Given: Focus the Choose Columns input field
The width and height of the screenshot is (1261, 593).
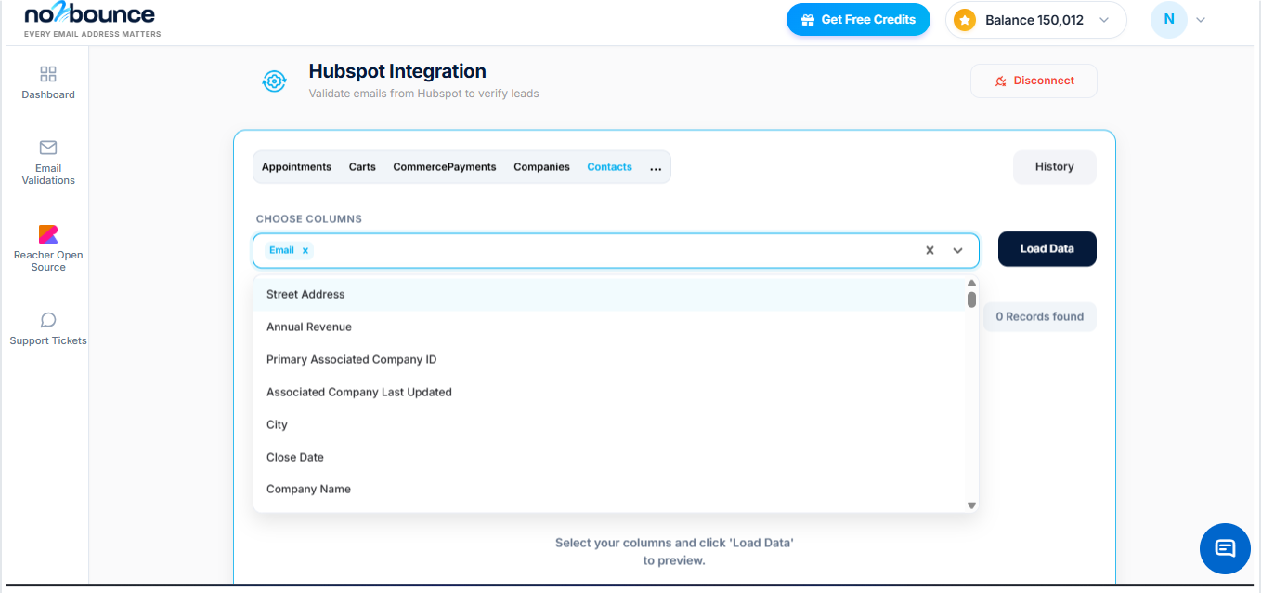Looking at the screenshot, I should [x=615, y=250].
